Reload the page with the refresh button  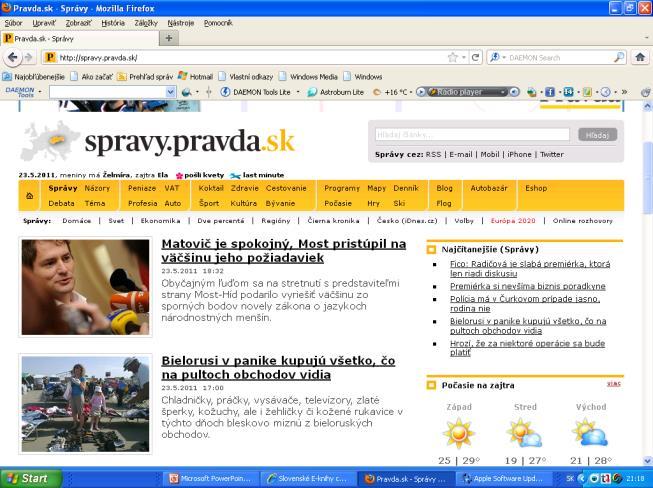(475, 57)
